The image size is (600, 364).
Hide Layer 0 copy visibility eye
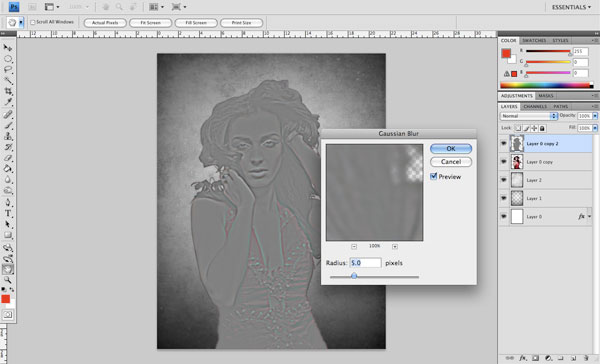pos(504,162)
